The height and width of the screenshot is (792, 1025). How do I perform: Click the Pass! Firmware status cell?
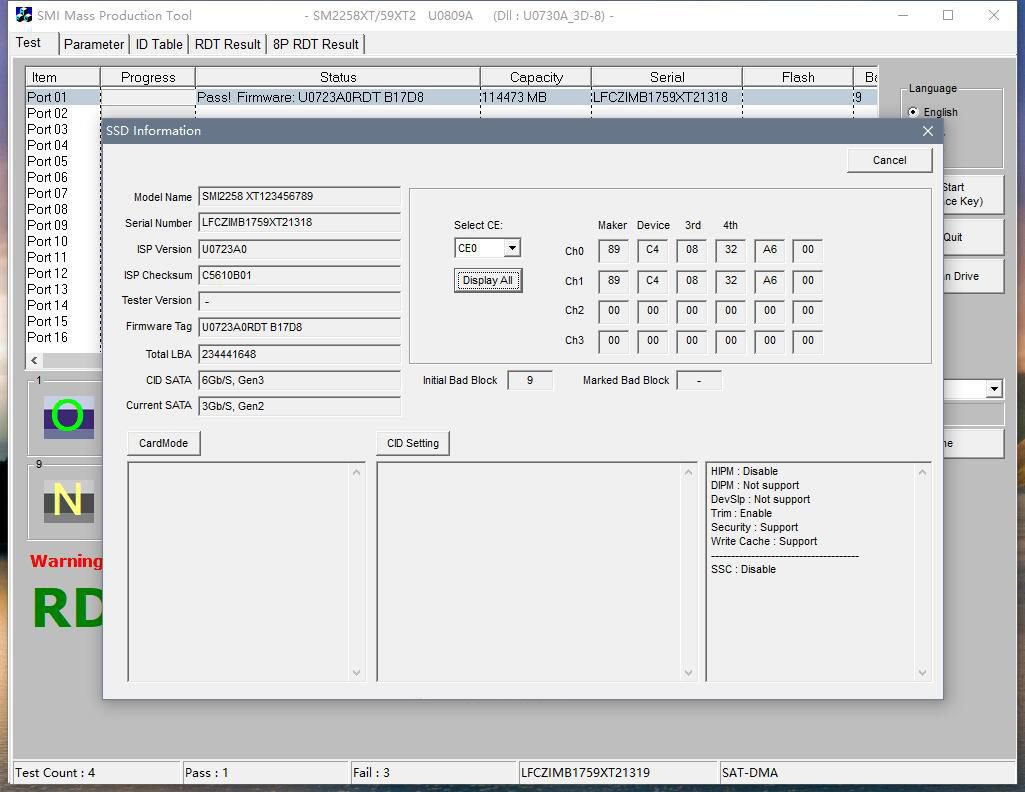point(338,97)
